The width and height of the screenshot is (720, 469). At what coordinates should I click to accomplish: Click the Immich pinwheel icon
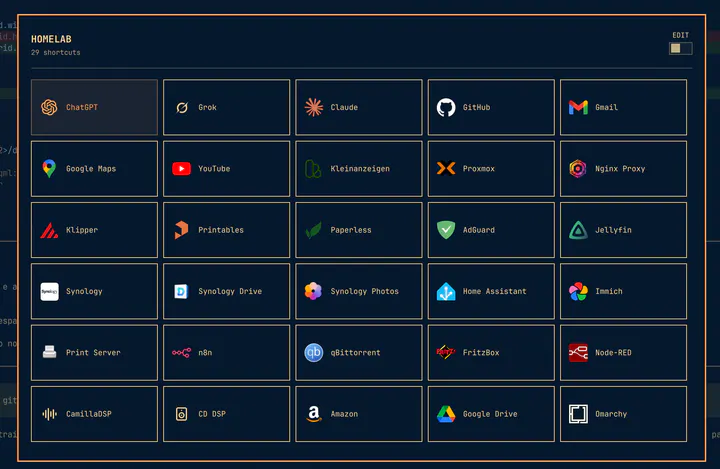tap(578, 292)
